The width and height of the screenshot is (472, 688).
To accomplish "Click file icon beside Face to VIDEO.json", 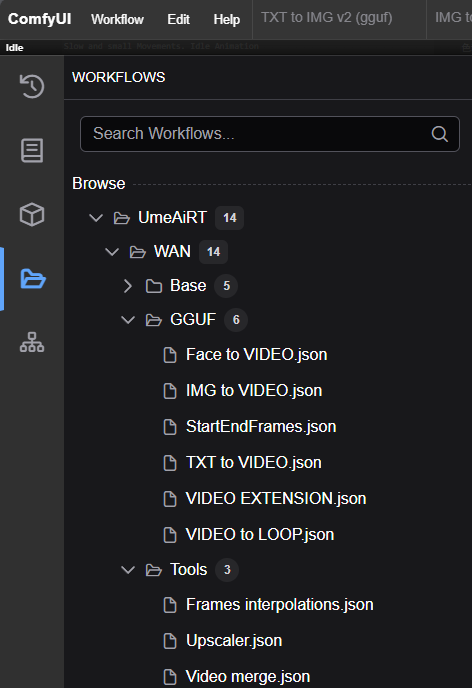I will (x=170, y=355).
